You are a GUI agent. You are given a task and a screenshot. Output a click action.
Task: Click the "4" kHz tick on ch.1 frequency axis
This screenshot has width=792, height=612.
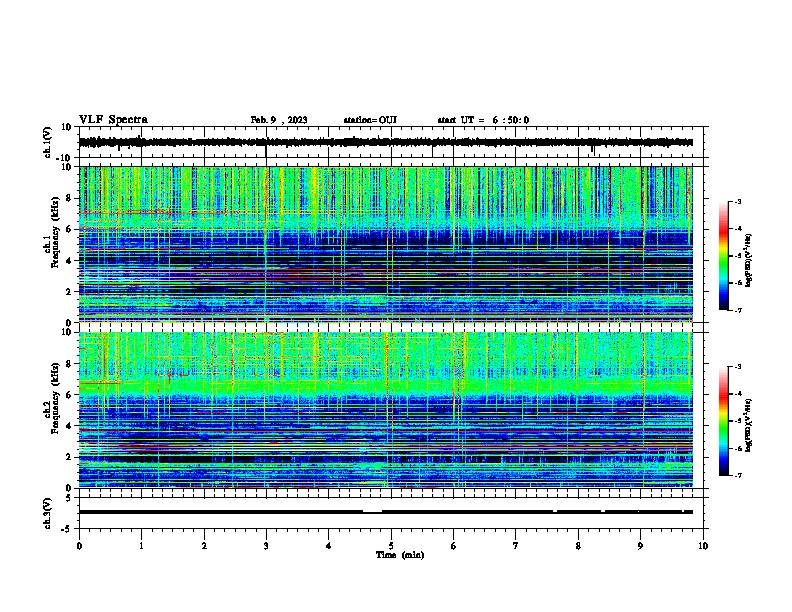click(70, 261)
